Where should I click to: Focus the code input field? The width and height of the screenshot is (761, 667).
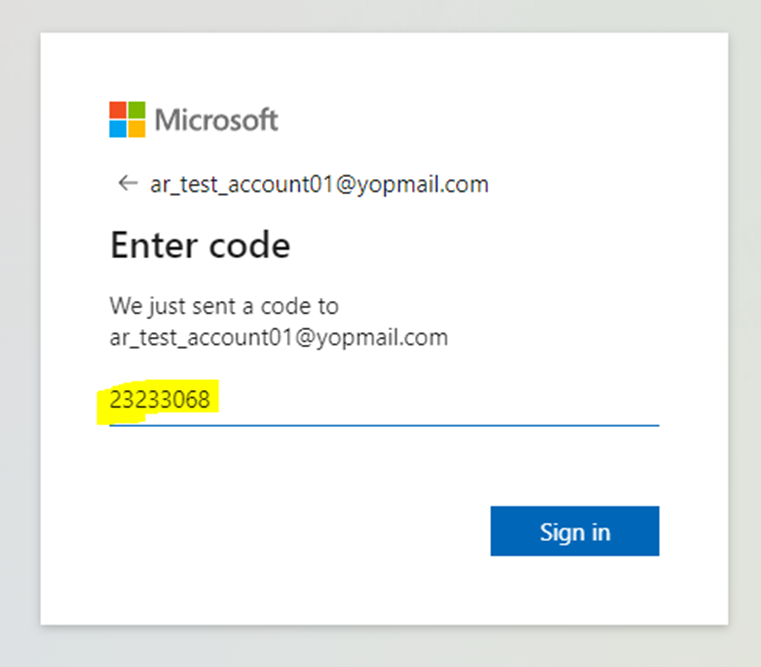[384, 401]
